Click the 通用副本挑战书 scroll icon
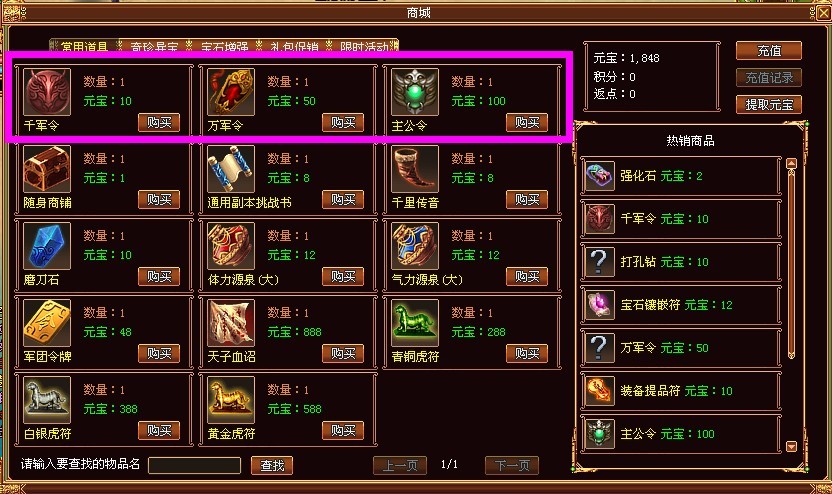 point(231,169)
